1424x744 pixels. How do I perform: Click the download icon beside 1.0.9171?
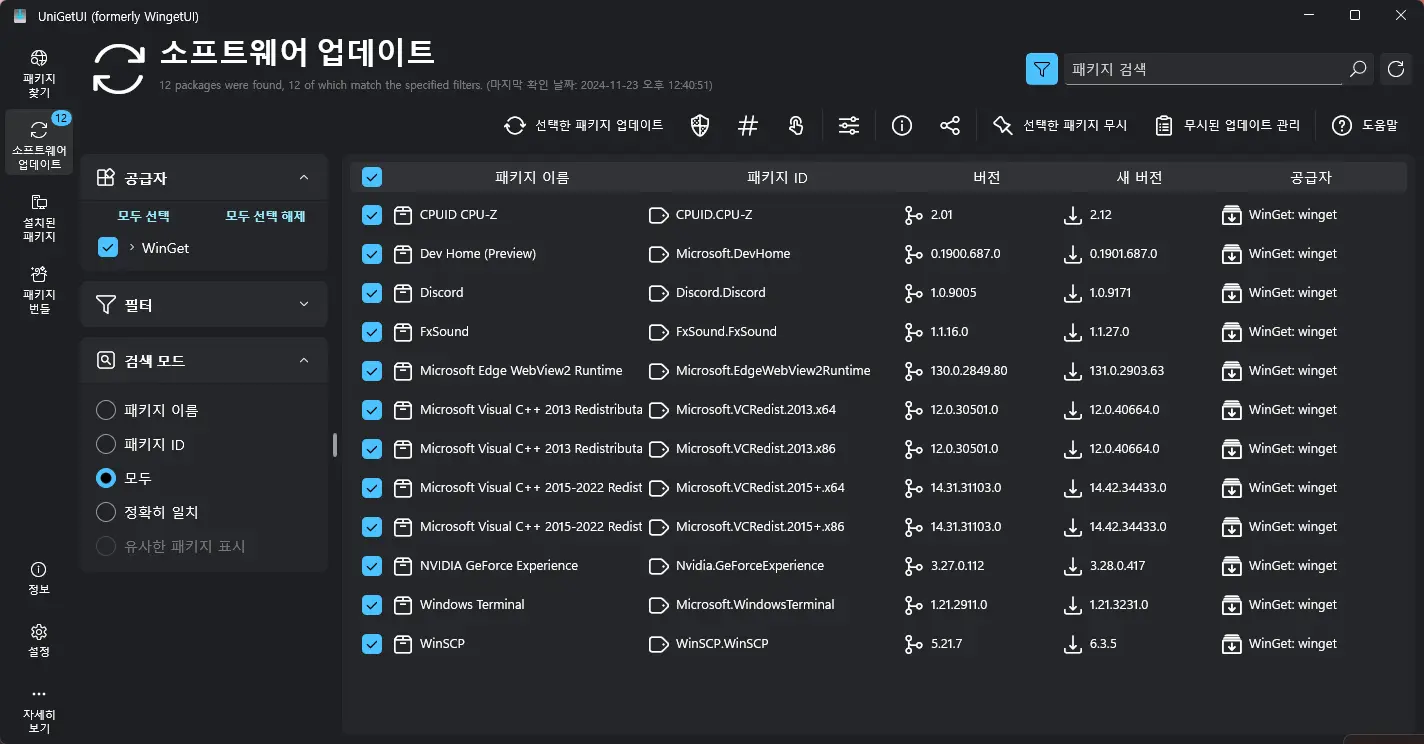[x=1073, y=293]
